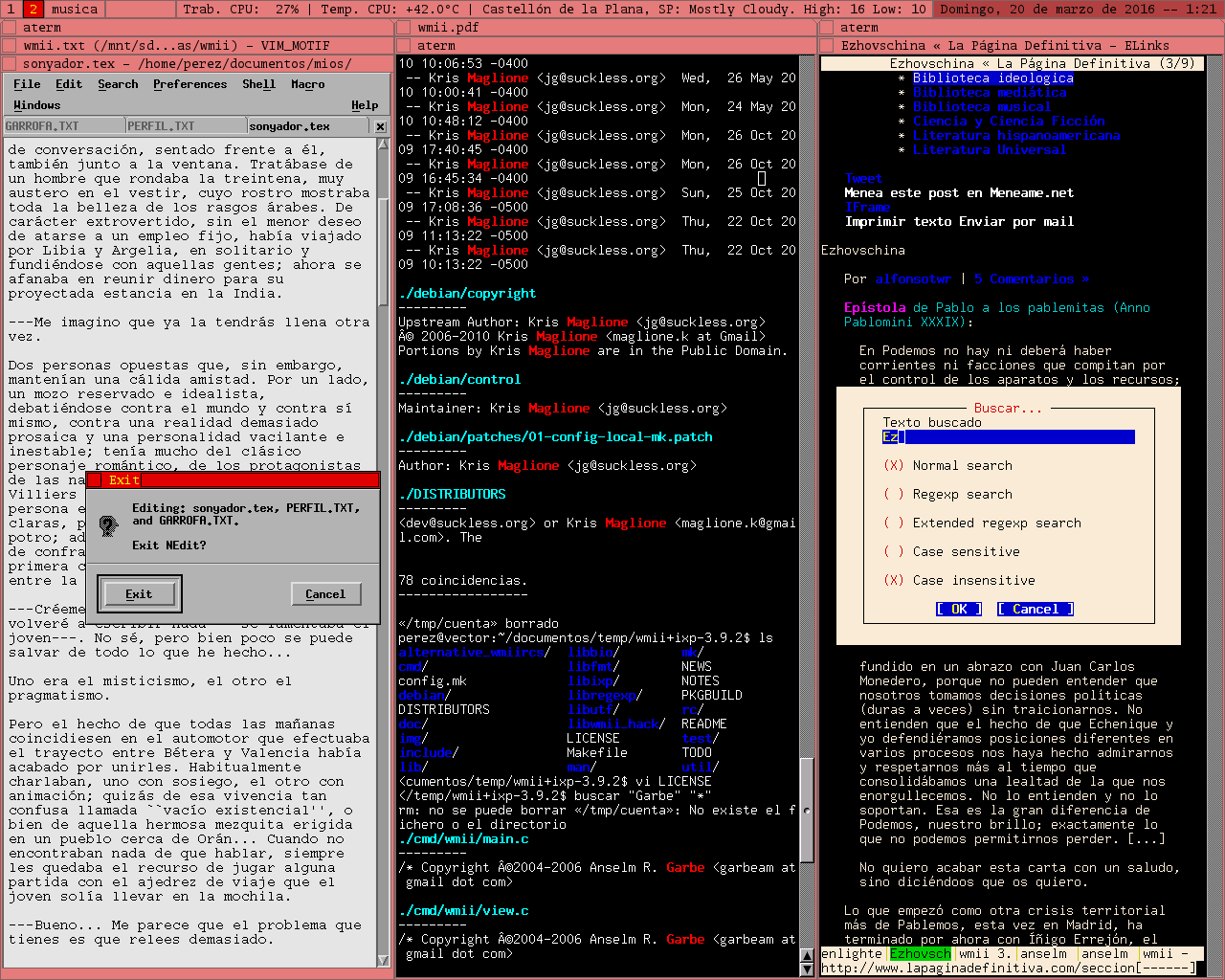The height and width of the screenshot is (980, 1225).
Task: Click the date and time in the status bar
Action: [x=1079, y=9]
